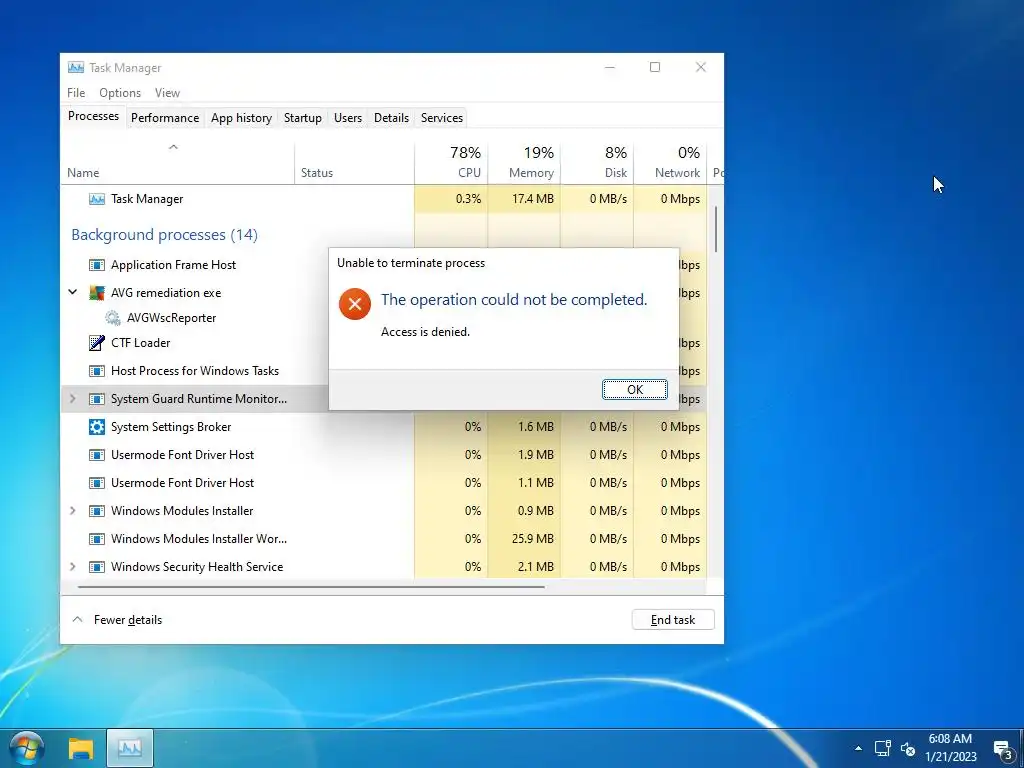Click the Task Manager process row icon
The width and height of the screenshot is (1024, 768).
coord(97,199)
